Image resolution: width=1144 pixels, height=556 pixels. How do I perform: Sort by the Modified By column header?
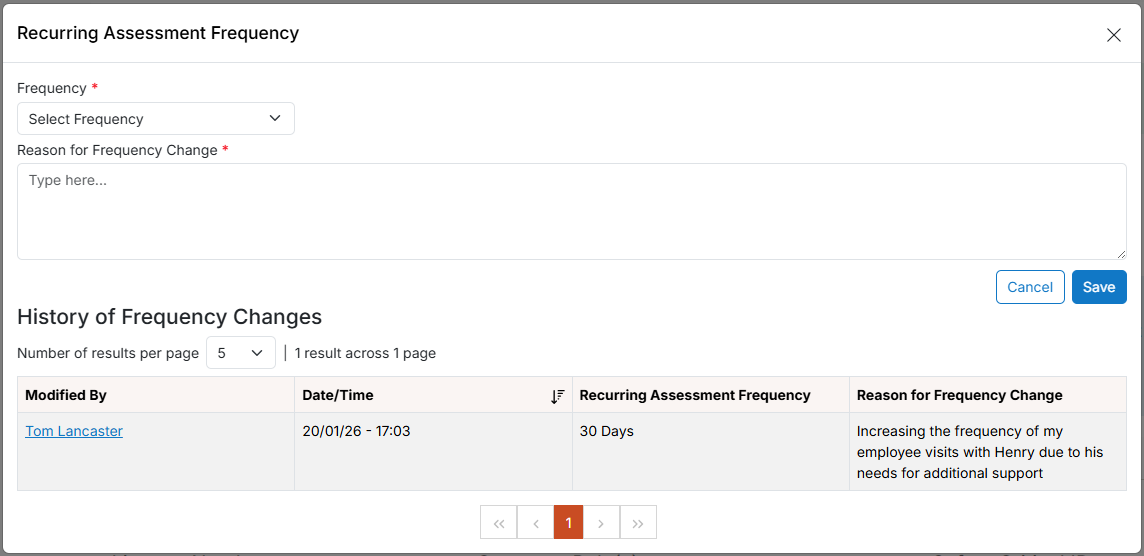pos(66,395)
